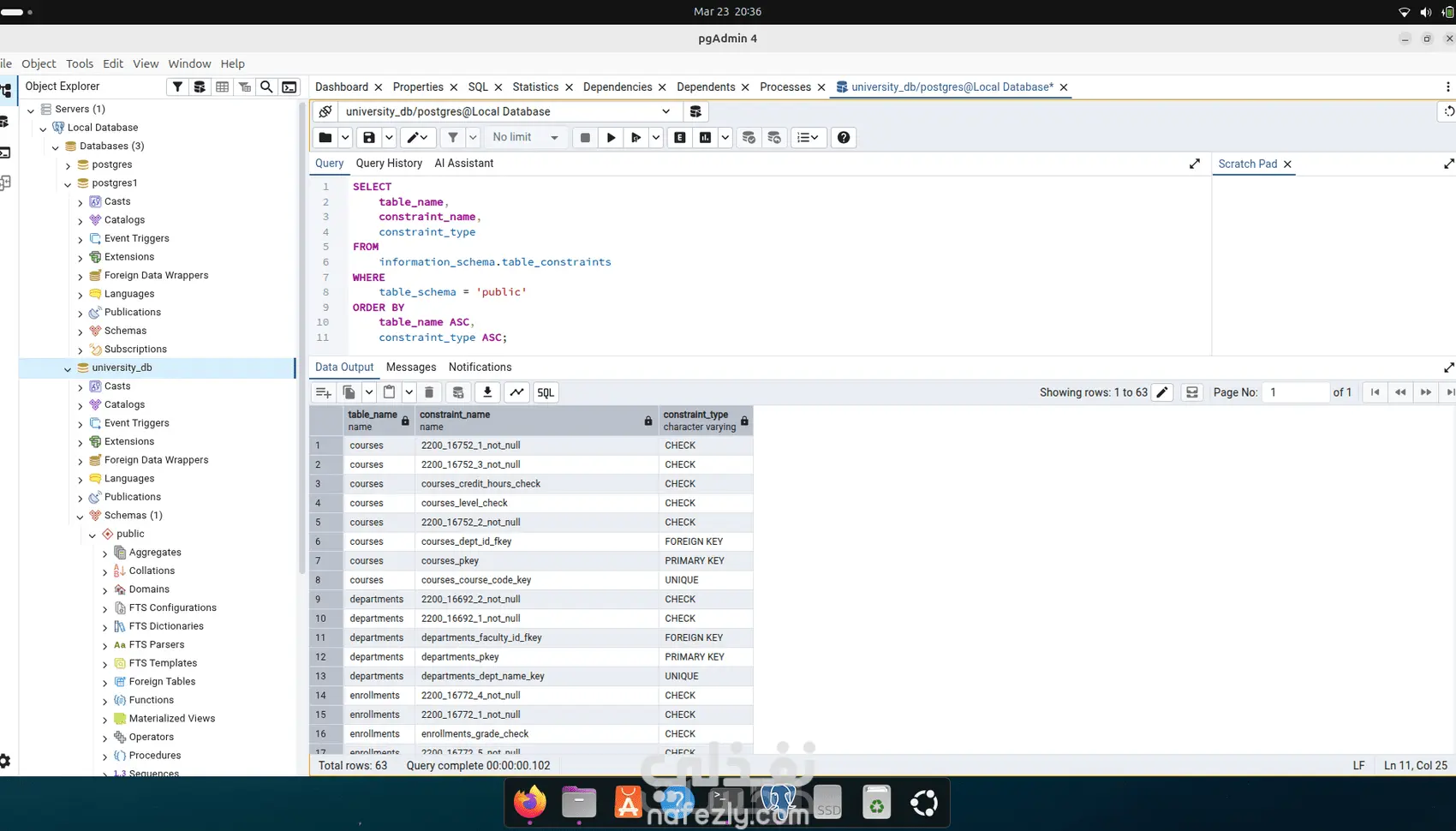
Task: Toggle the results pagination edit pencil
Action: tap(1162, 392)
